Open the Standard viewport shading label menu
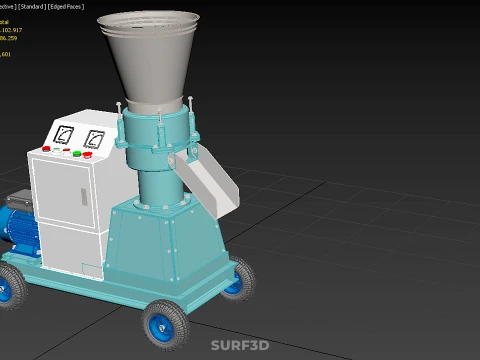 point(32,7)
